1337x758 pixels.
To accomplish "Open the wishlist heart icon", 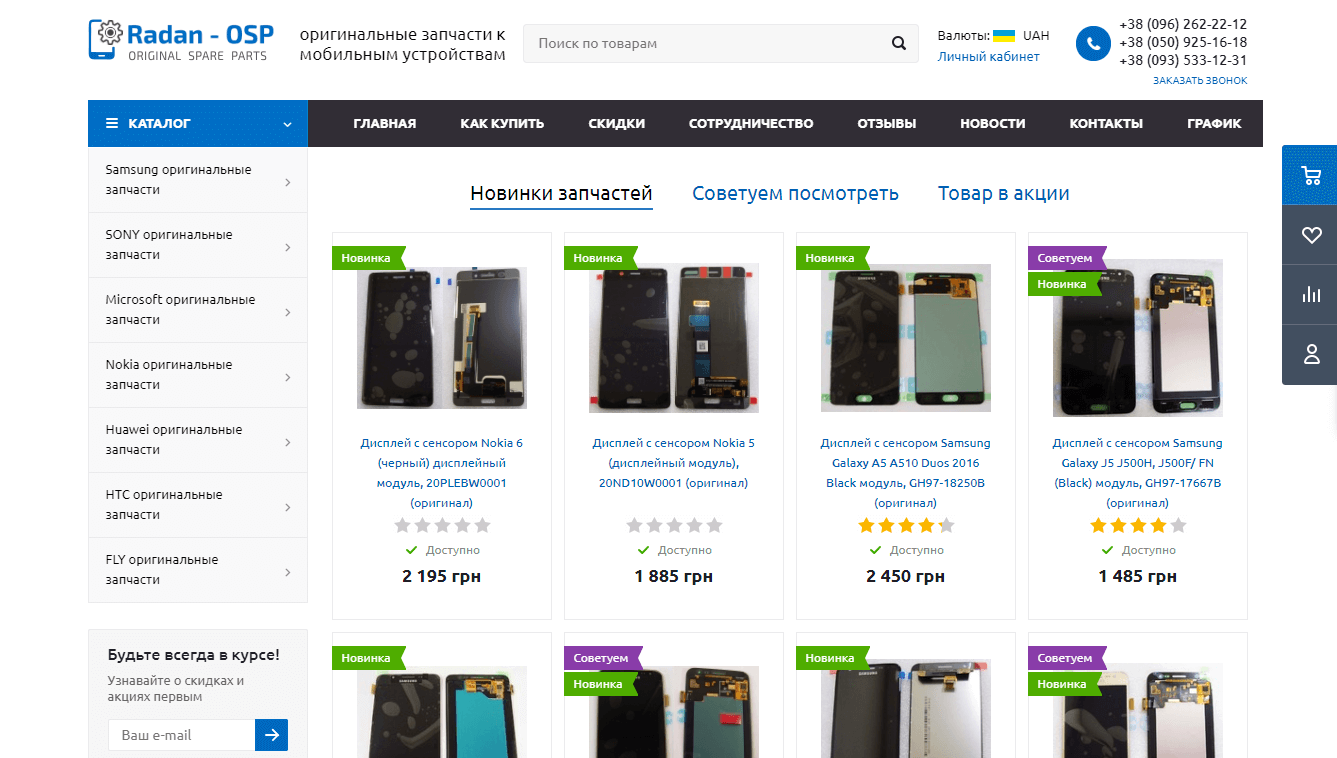I will click(1311, 235).
